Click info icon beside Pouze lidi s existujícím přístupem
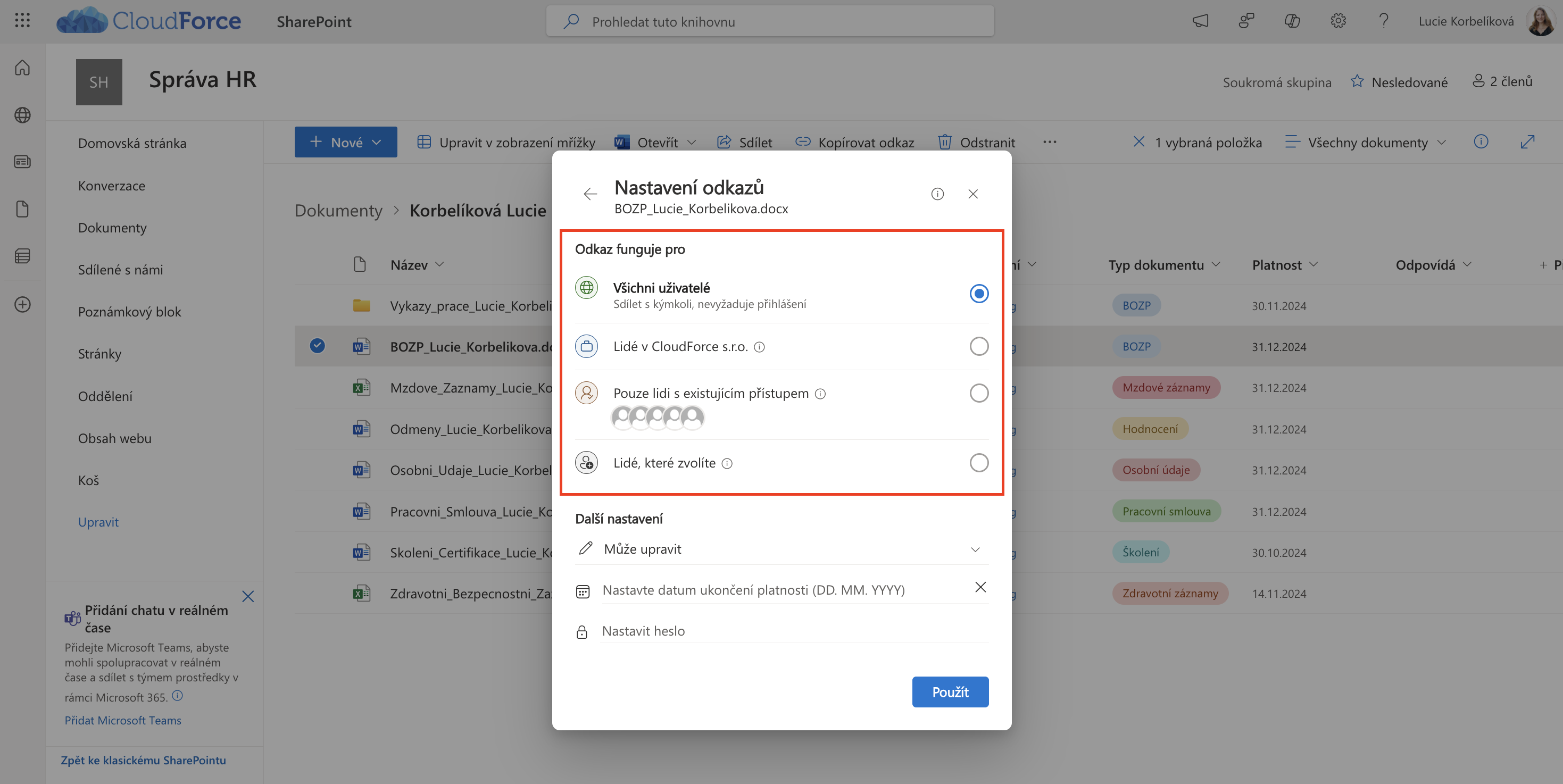 pyautogui.click(x=820, y=394)
